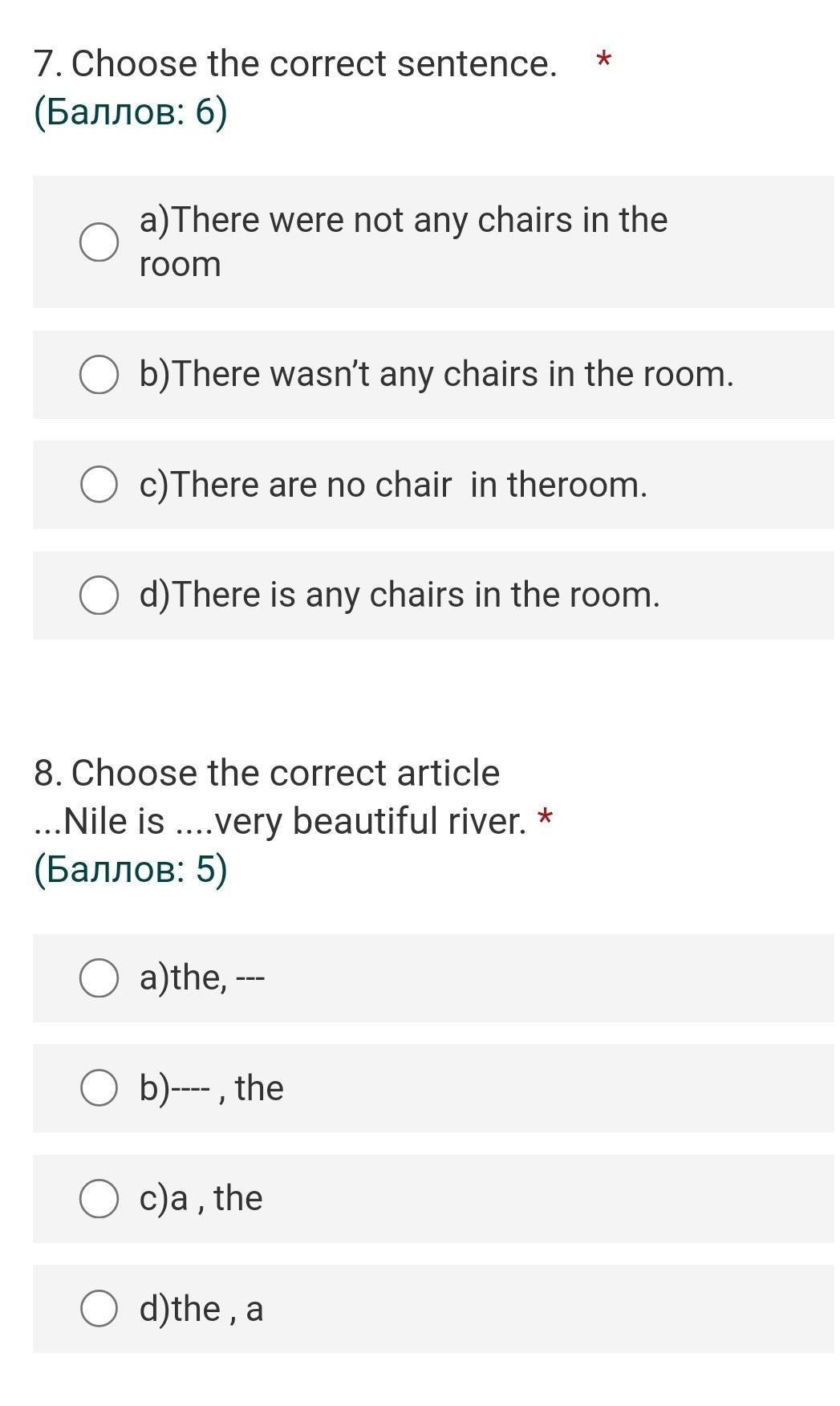Select radio circle for 'There were not any chairs'
The image size is (840, 1406).
pos(99,242)
